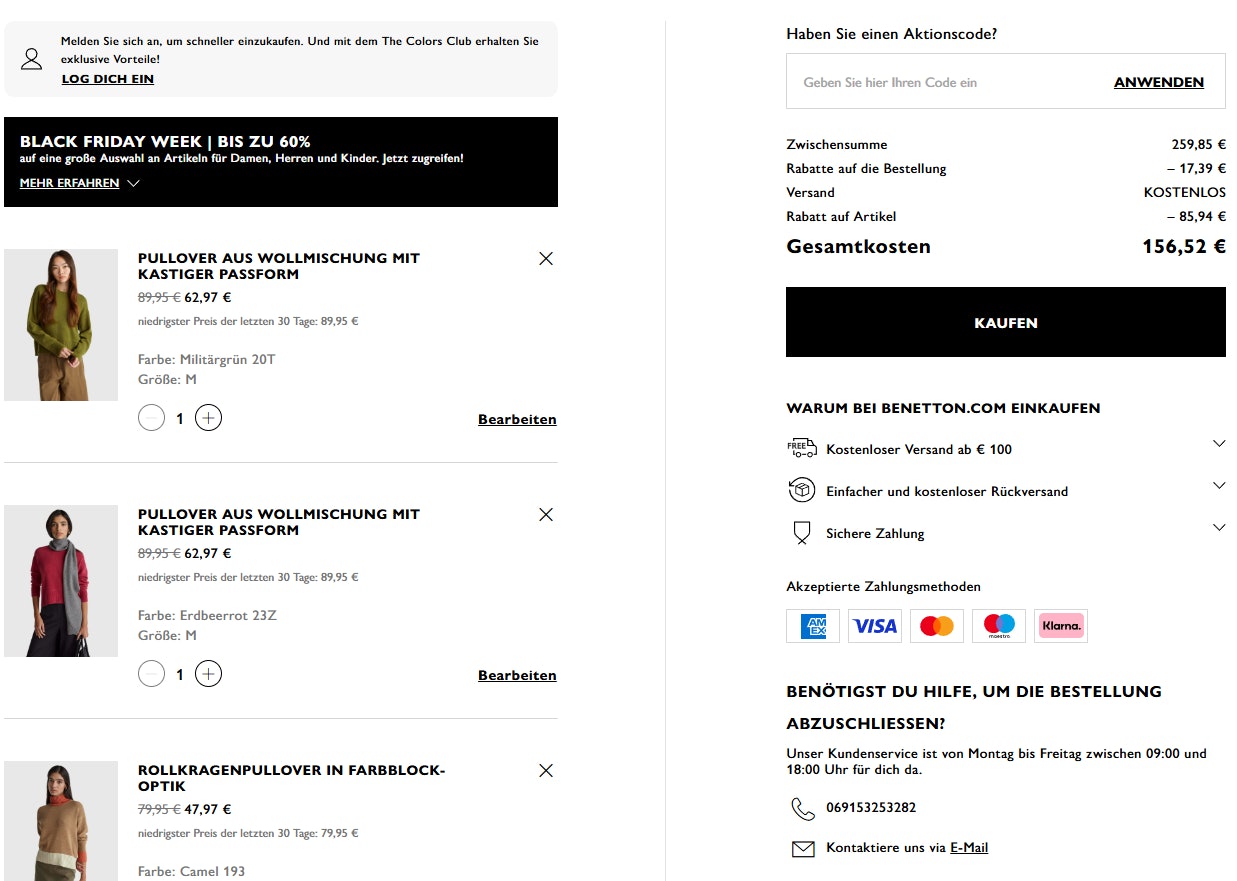Expand Kostenloser Versand ab € 100

pyautogui.click(x=1218, y=444)
